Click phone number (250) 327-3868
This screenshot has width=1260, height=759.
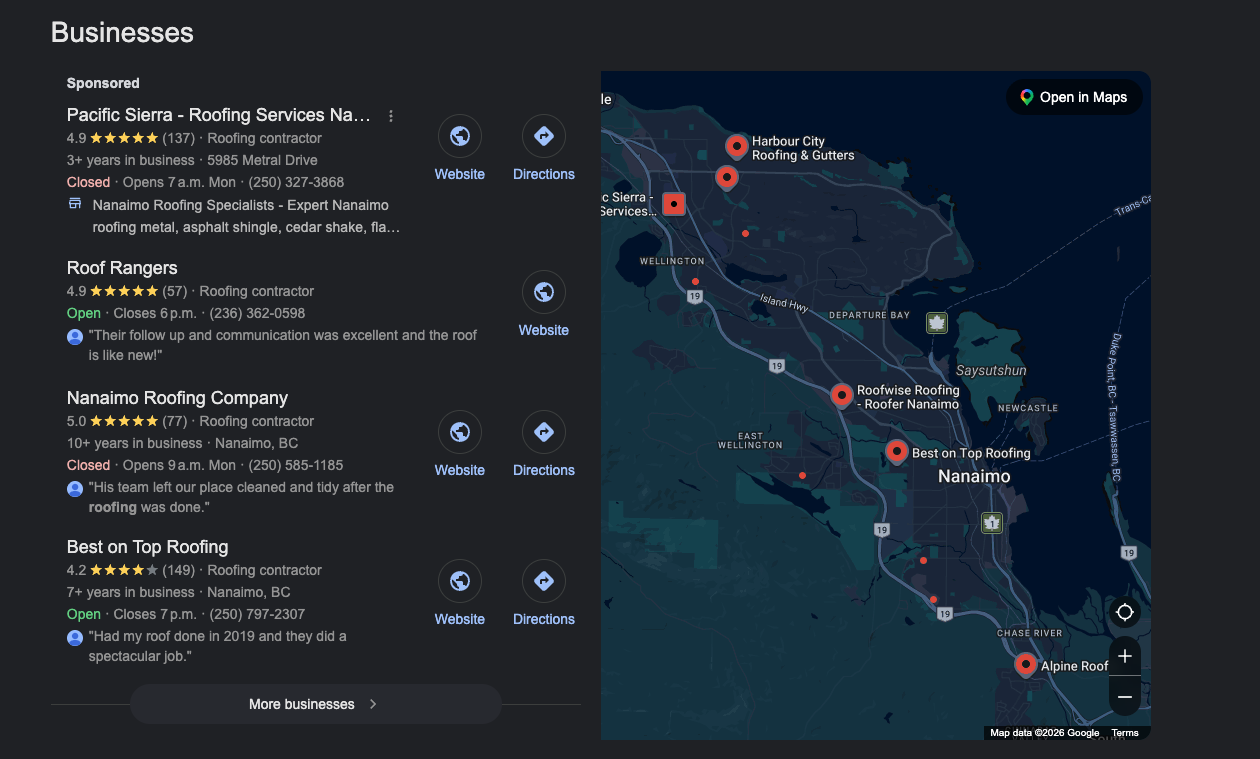click(296, 182)
